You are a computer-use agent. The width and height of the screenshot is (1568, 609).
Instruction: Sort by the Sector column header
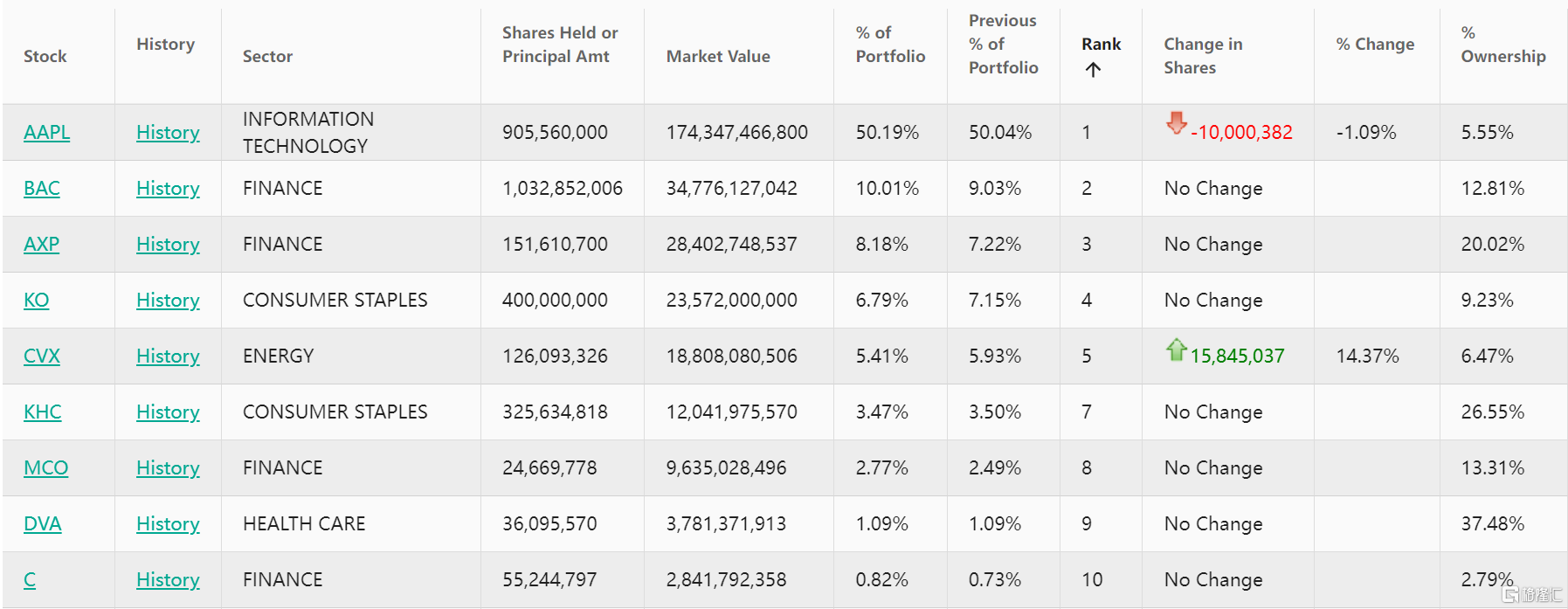[x=267, y=57]
